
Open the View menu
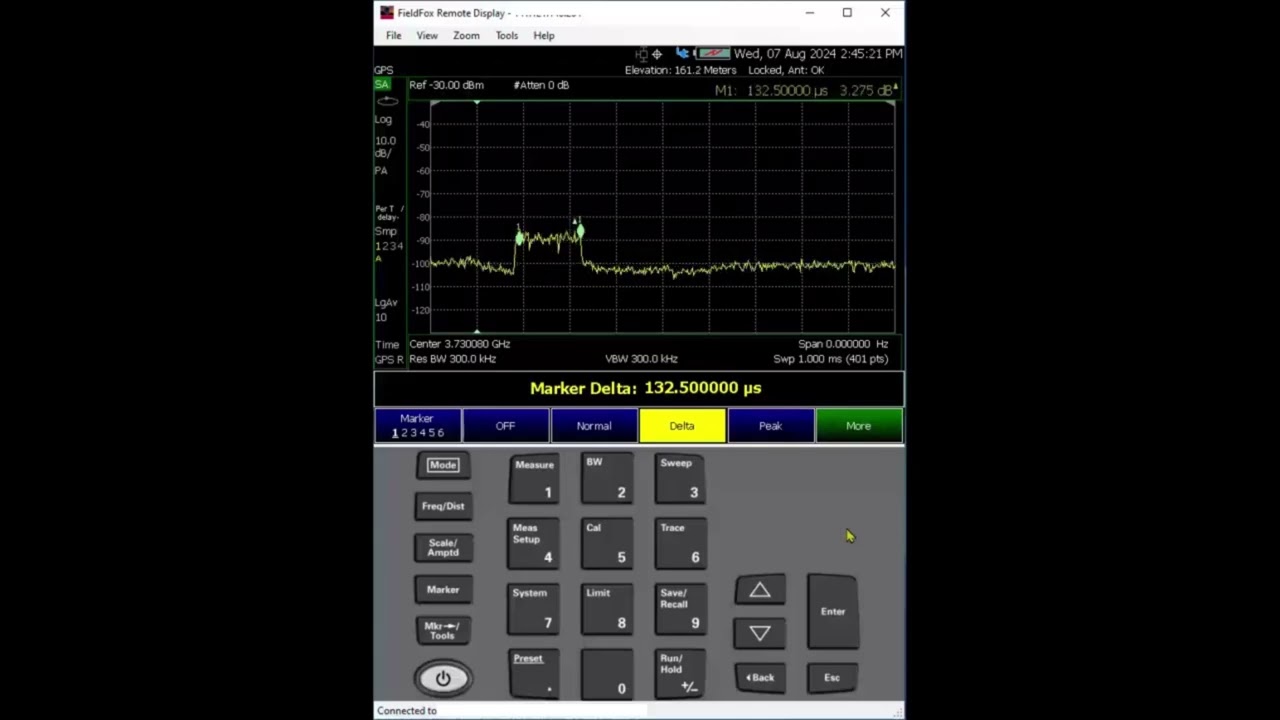427,35
